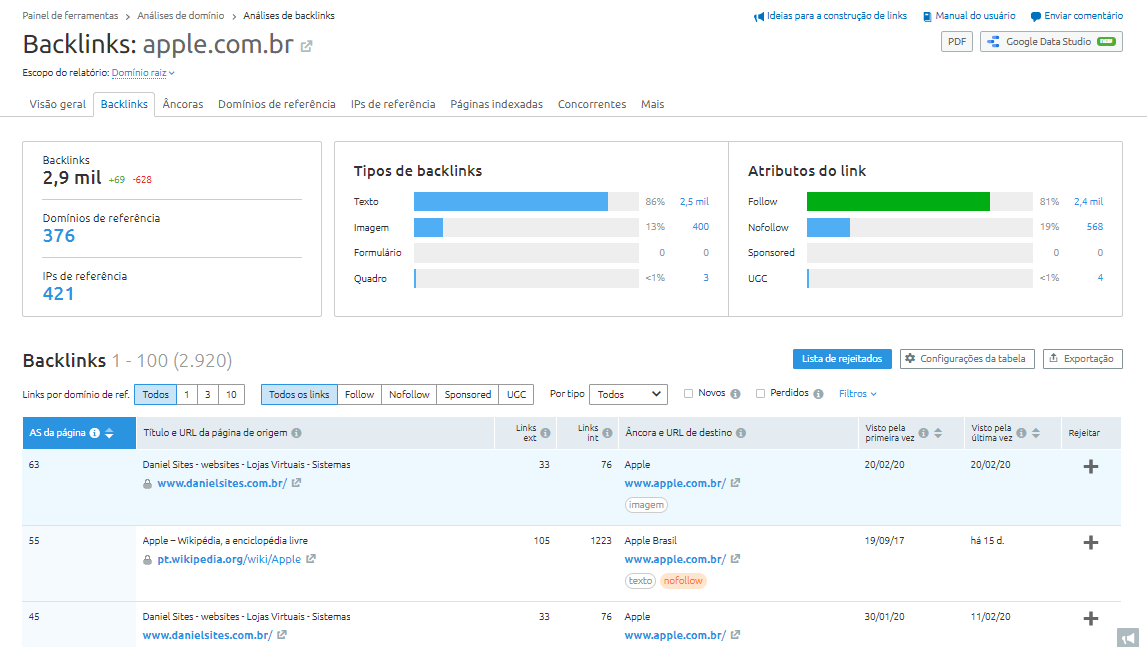The width and height of the screenshot is (1147, 647).
Task: Filter to Sponsored links only
Action: [467, 394]
